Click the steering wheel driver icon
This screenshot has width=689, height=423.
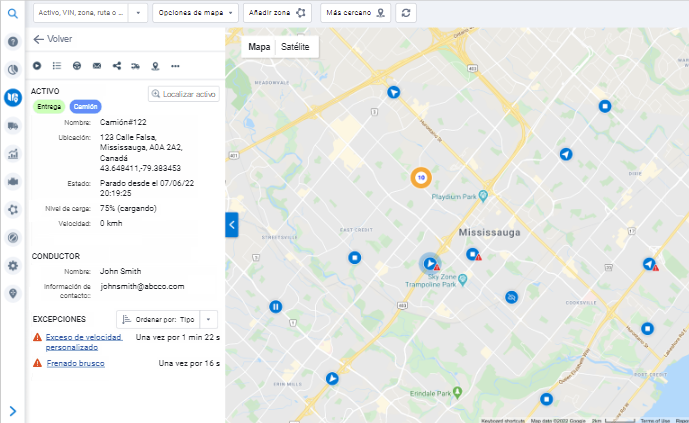tap(77, 66)
